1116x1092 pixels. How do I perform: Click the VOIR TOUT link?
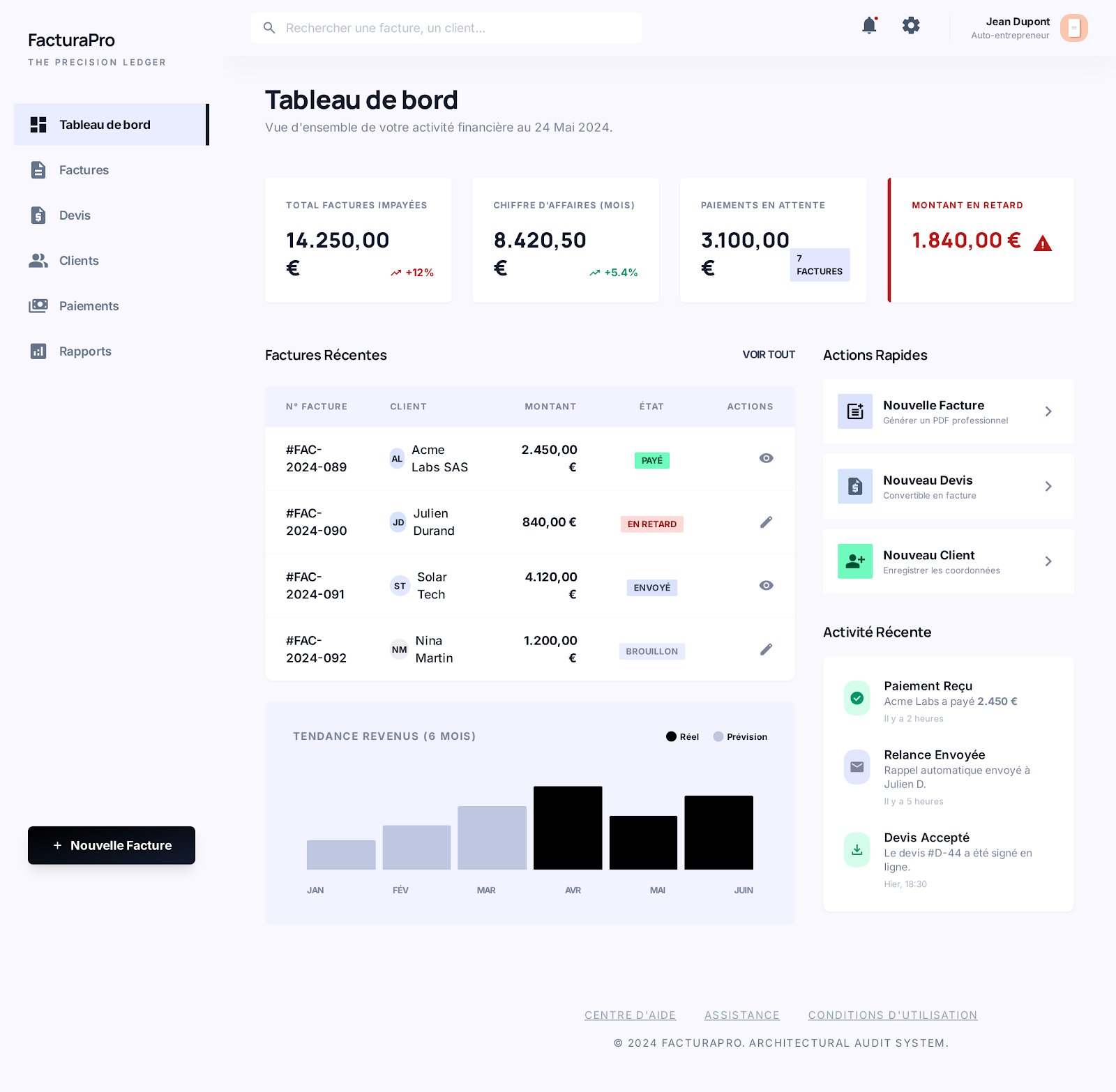768,355
